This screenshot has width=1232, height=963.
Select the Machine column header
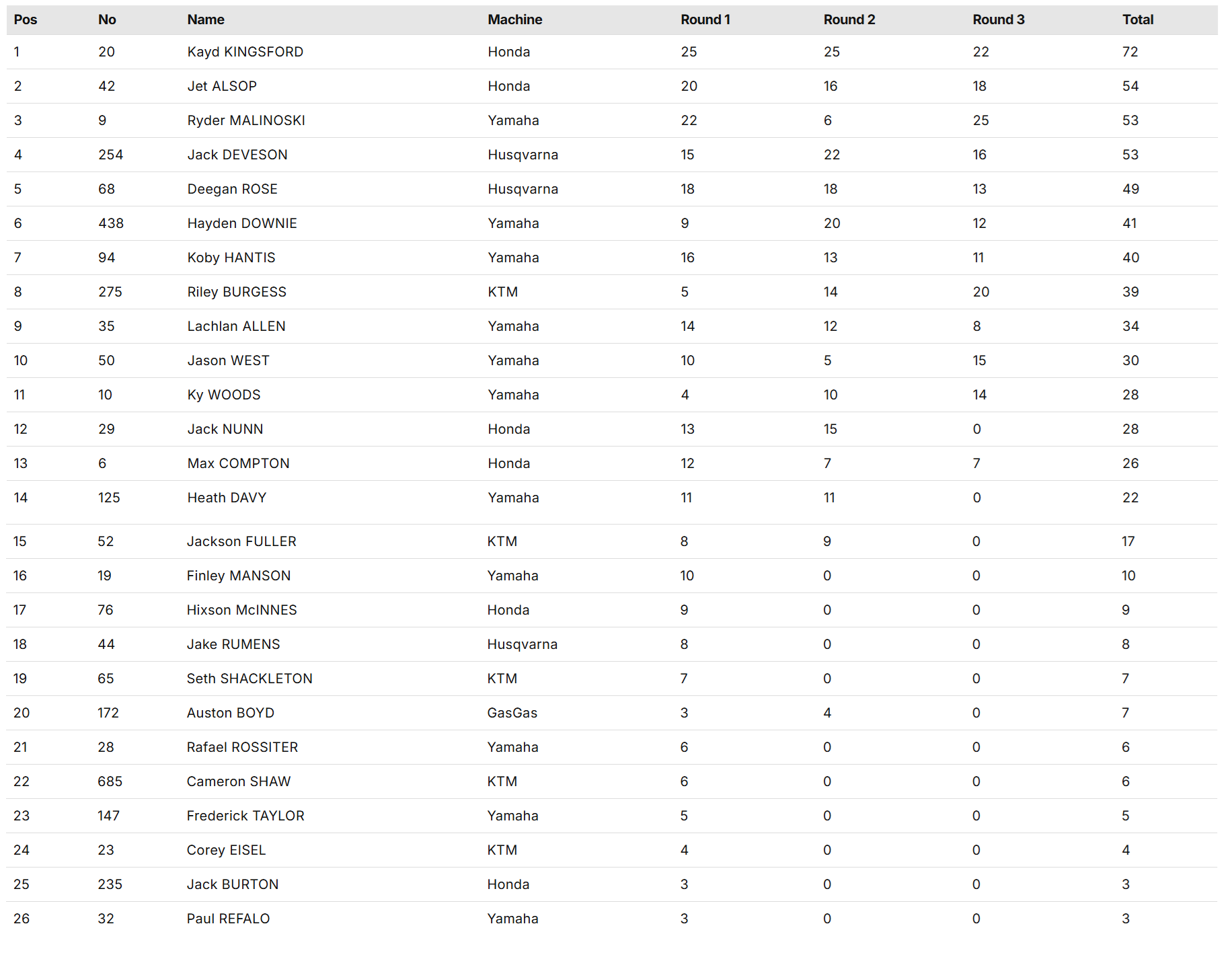[x=514, y=20]
